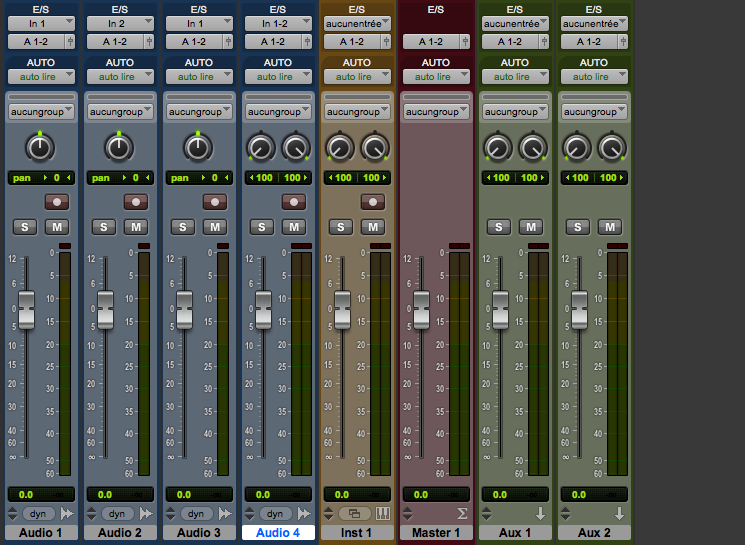Viewport: 745px width, 545px height.
Task: Click the volume level display on Audio 1
Action: [x=39, y=494]
